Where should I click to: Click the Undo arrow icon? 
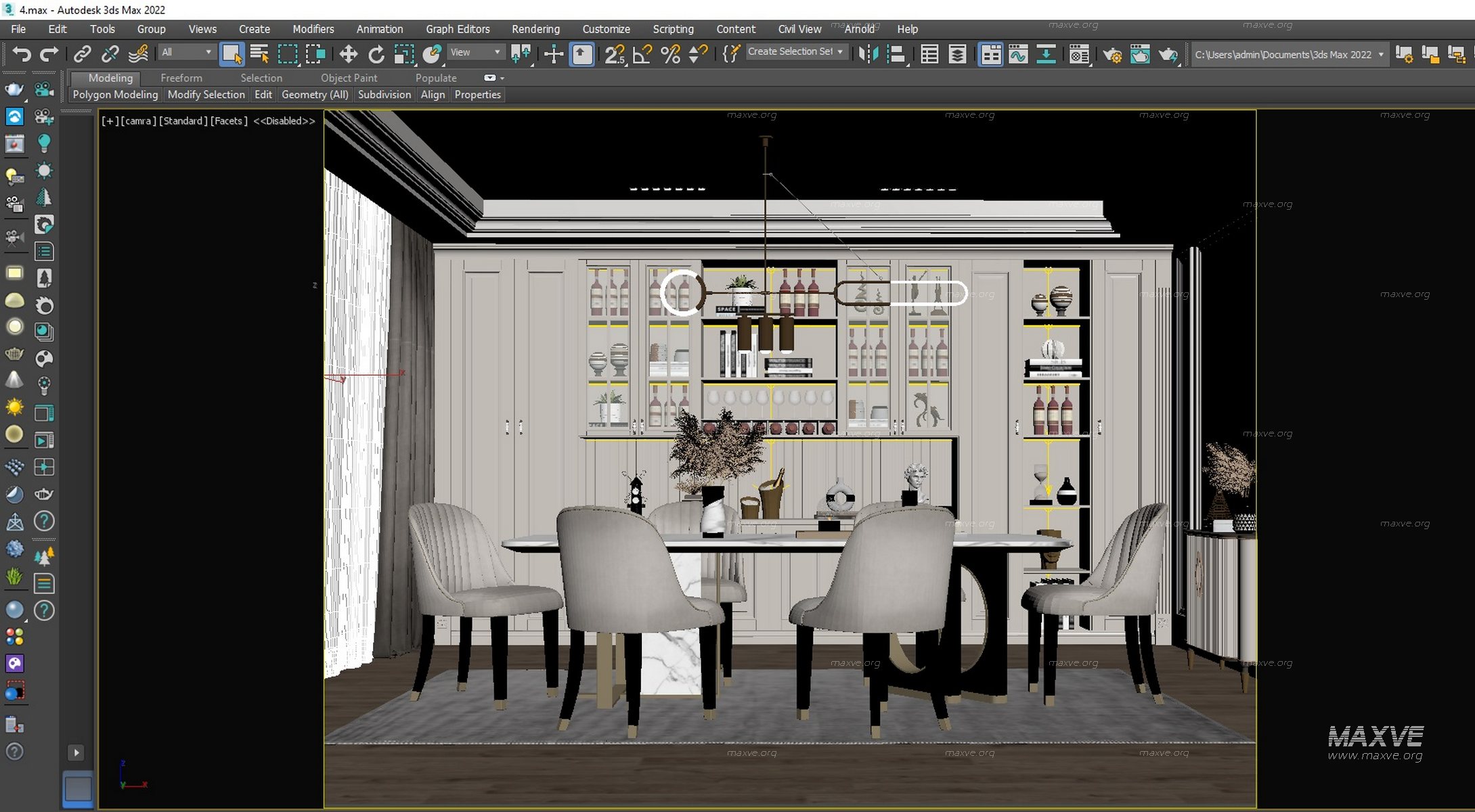point(21,54)
